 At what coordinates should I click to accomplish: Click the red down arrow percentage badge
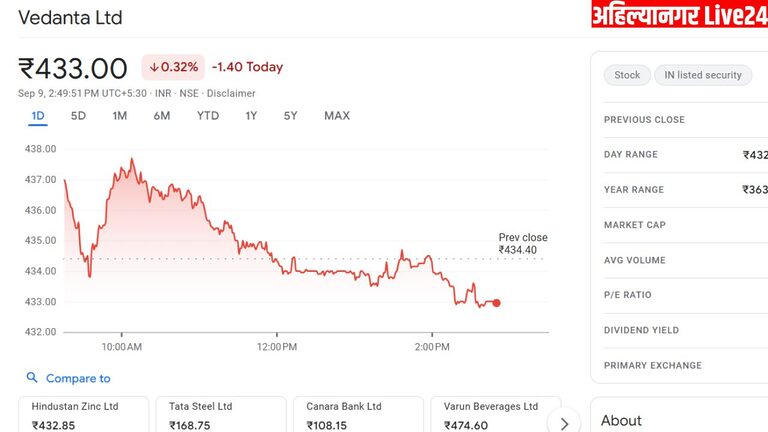[173, 67]
